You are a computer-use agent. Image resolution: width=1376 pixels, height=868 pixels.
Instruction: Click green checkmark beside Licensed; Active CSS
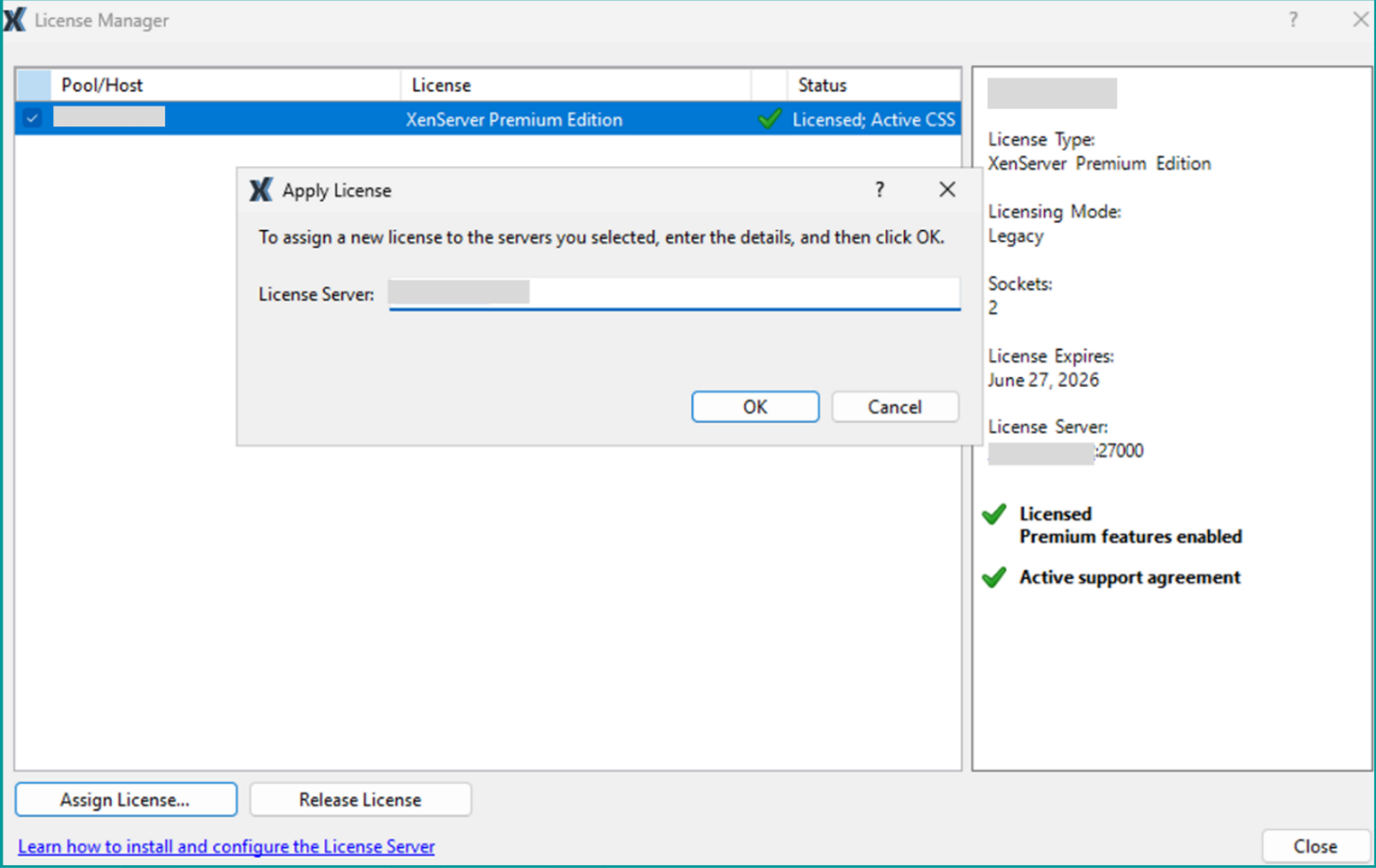[769, 119]
